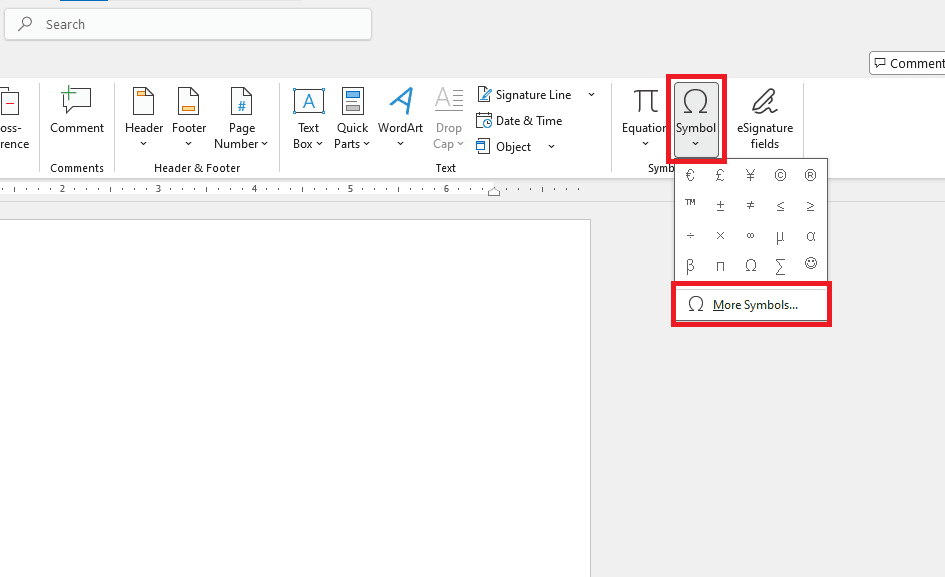Add eSignature fields
The image size is (945, 577).
(x=765, y=118)
